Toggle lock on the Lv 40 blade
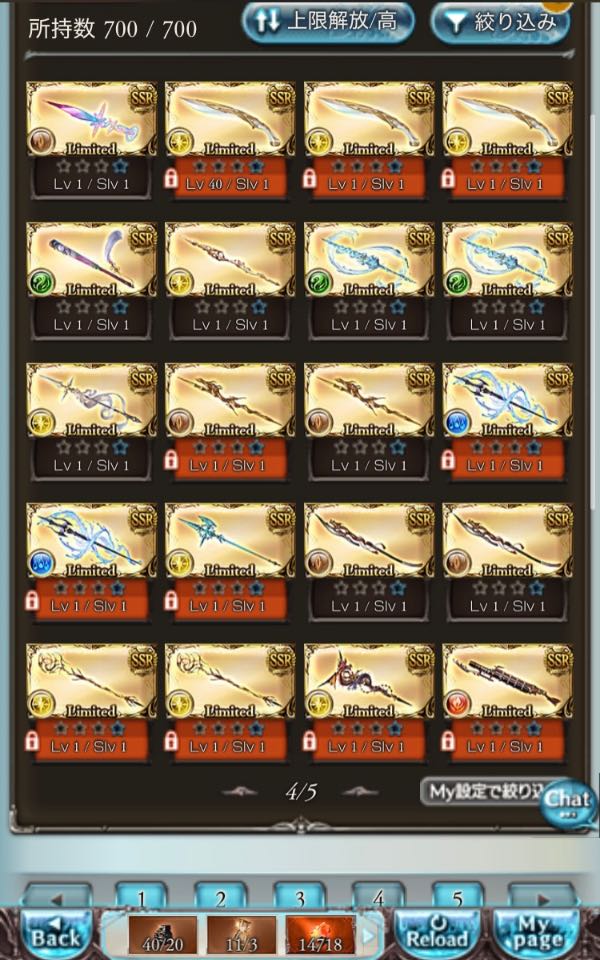Viewport: 600px width, 960px height. pyautogui.click(x=171, y=179)
